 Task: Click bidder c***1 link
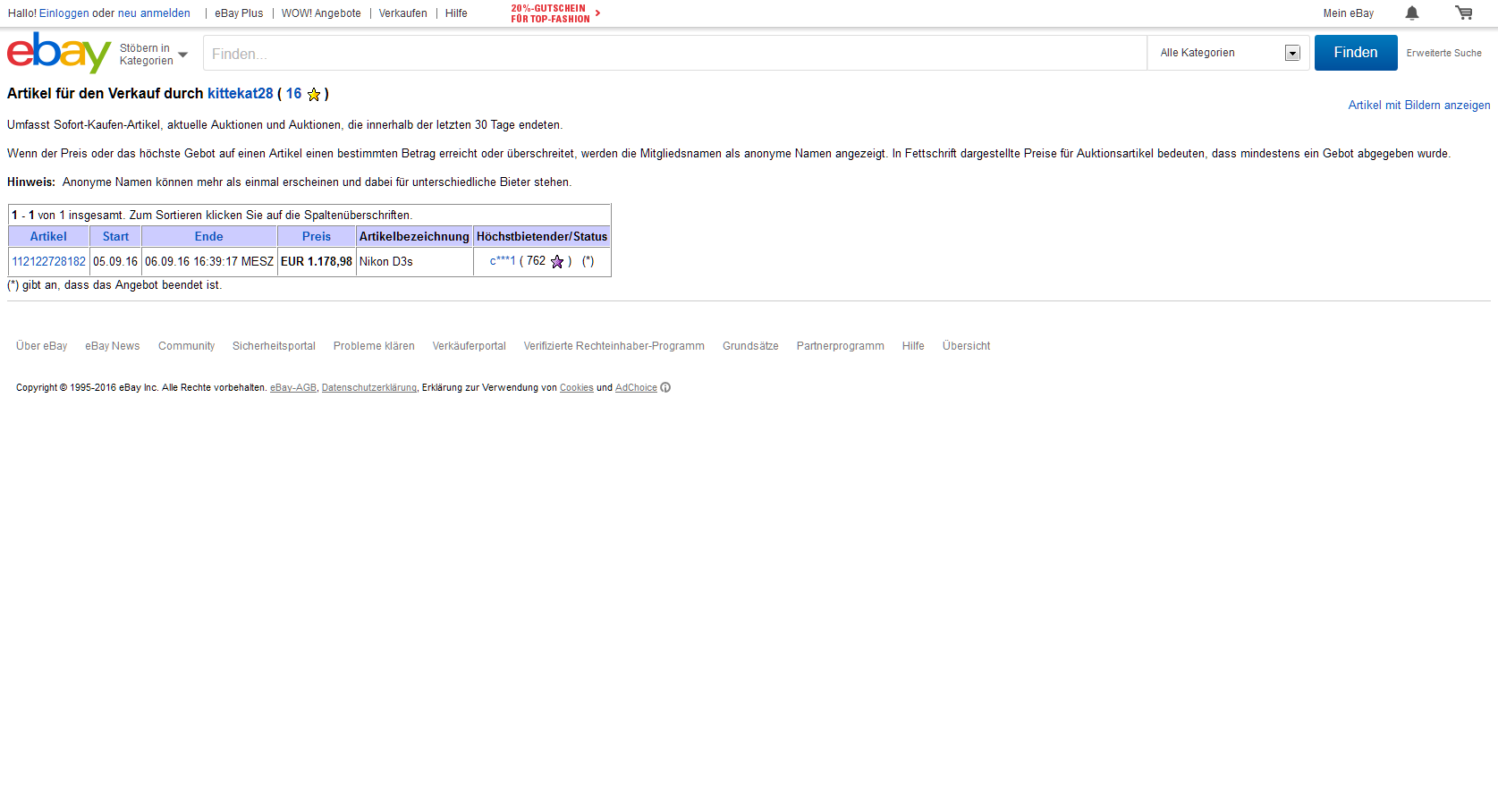click(x=503, y=261)
